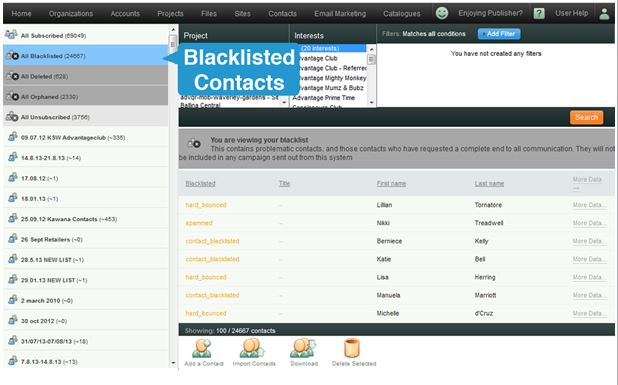The height and width of the screenshot is (385, 618).
Task: Click icon beside 25.09.12 Kawana Contacts
Action: pos(13,218)
